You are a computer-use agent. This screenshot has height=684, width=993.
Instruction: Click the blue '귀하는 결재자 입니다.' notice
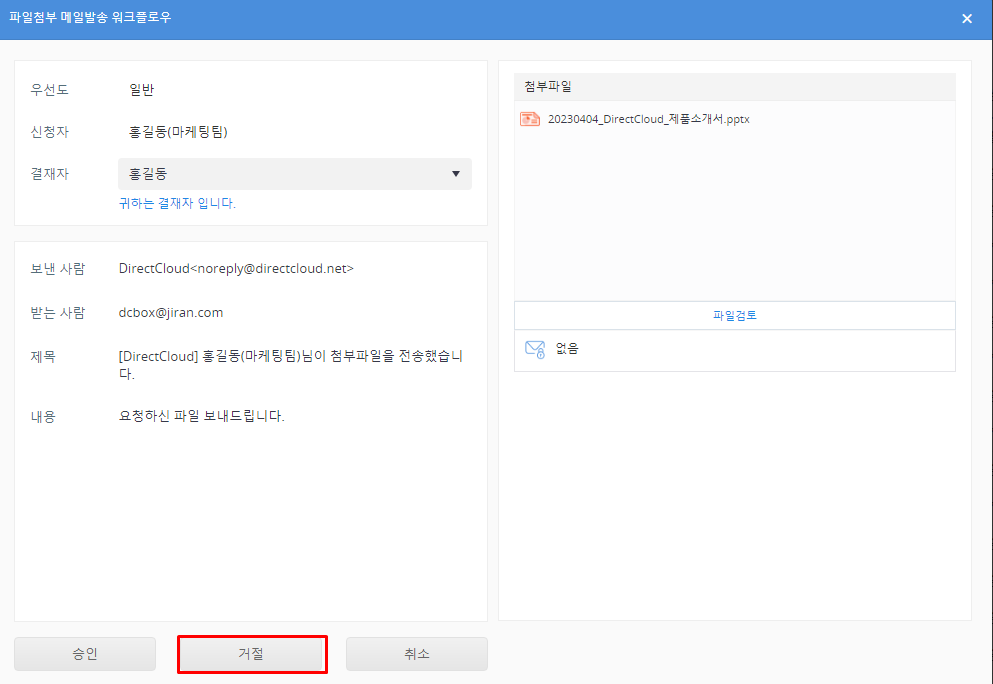(x=177, y=203)
